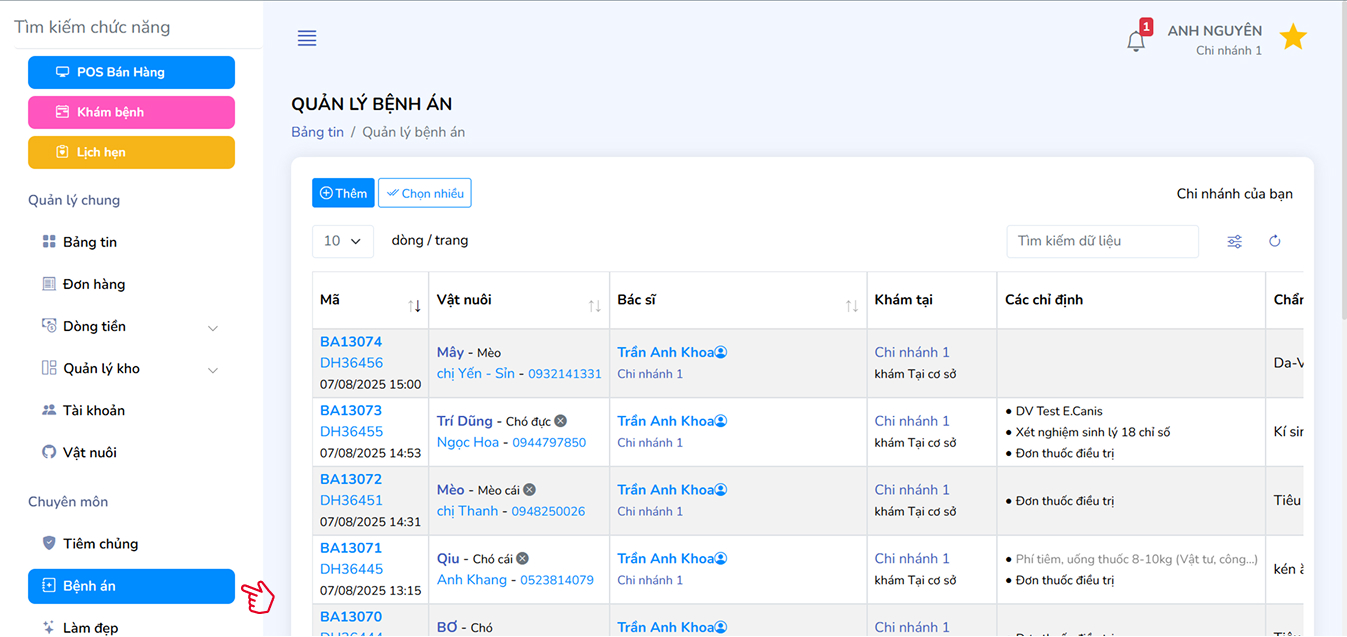Screen dimensions: 1347x637
Task: Open rows per page dropdown
Action: point(343,241)
